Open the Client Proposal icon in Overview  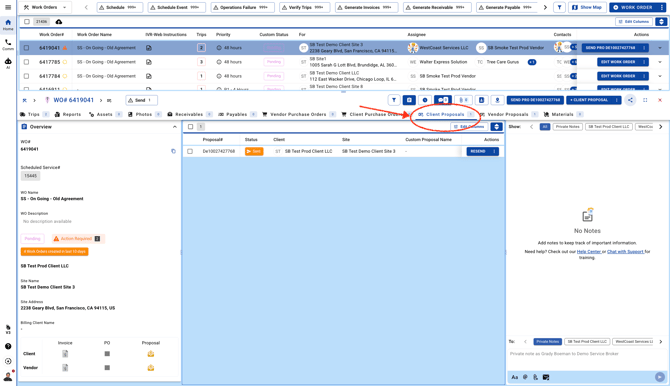point(151,354)
